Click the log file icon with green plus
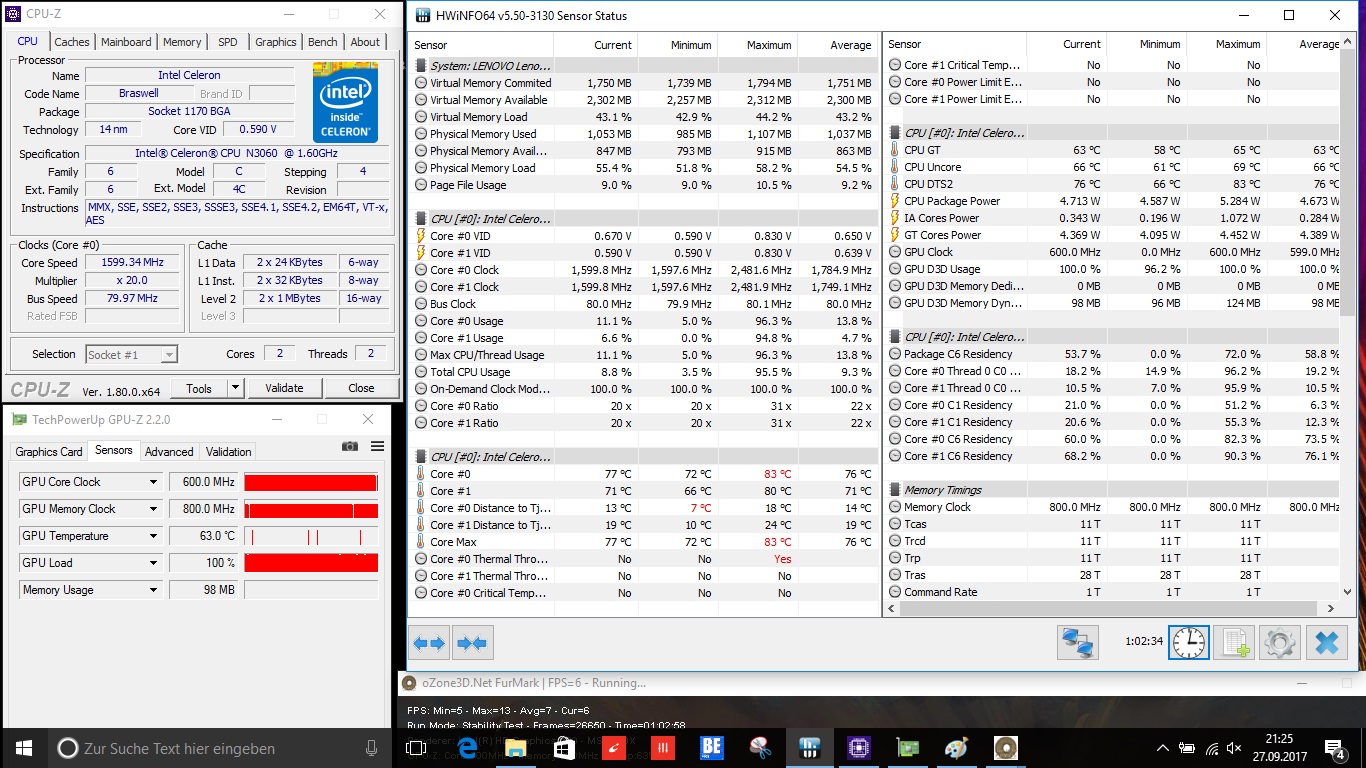The height and width of the screenshot is (768, 1366). click(1233, 642)
